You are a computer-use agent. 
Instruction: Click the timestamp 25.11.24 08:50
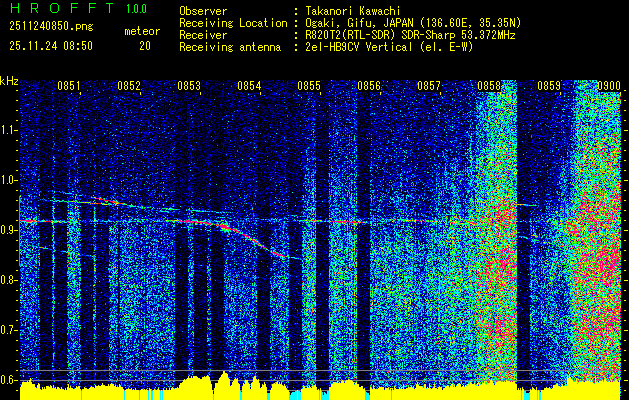click(51, 46)
